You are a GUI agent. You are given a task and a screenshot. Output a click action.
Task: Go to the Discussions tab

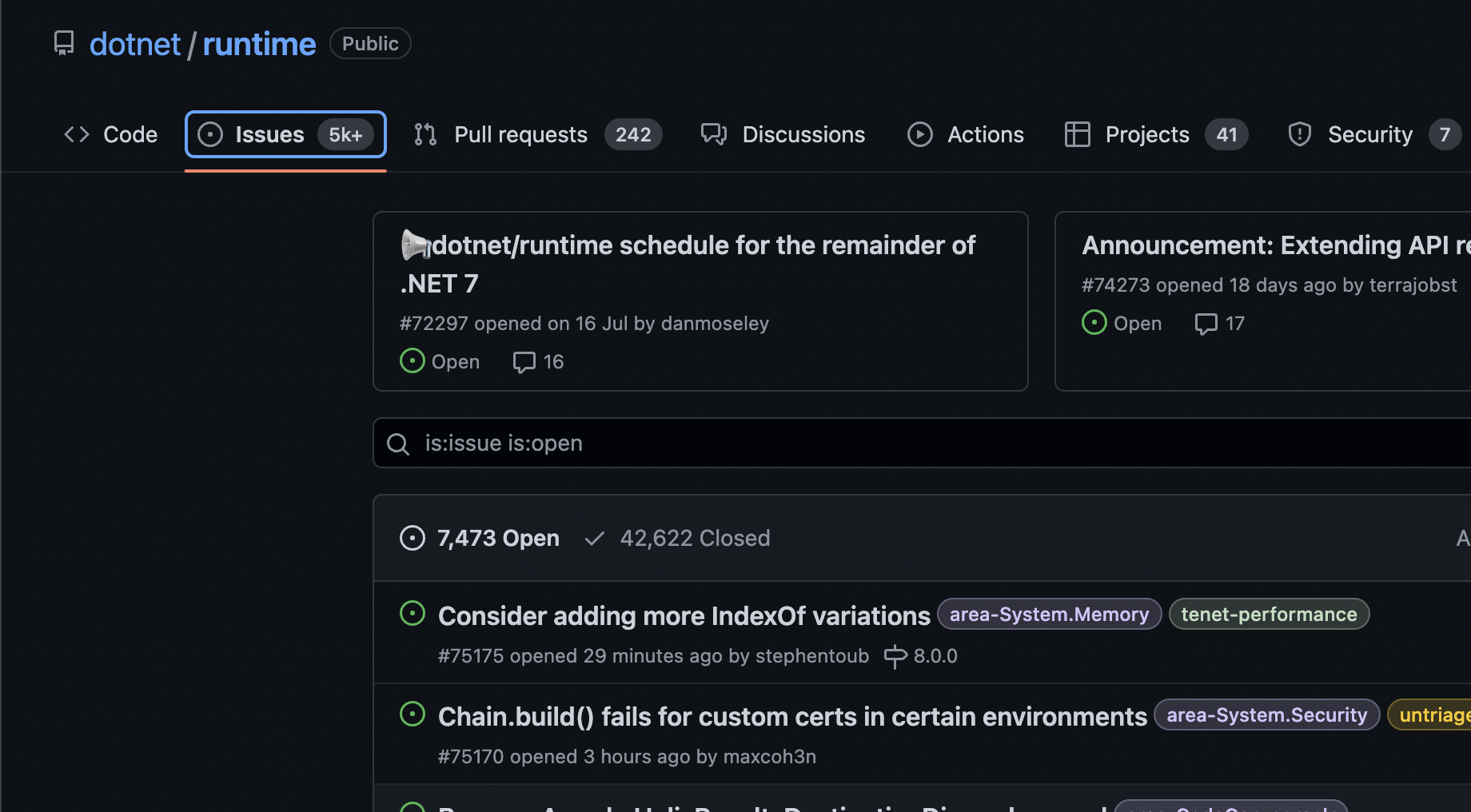[x=783, y=134]
